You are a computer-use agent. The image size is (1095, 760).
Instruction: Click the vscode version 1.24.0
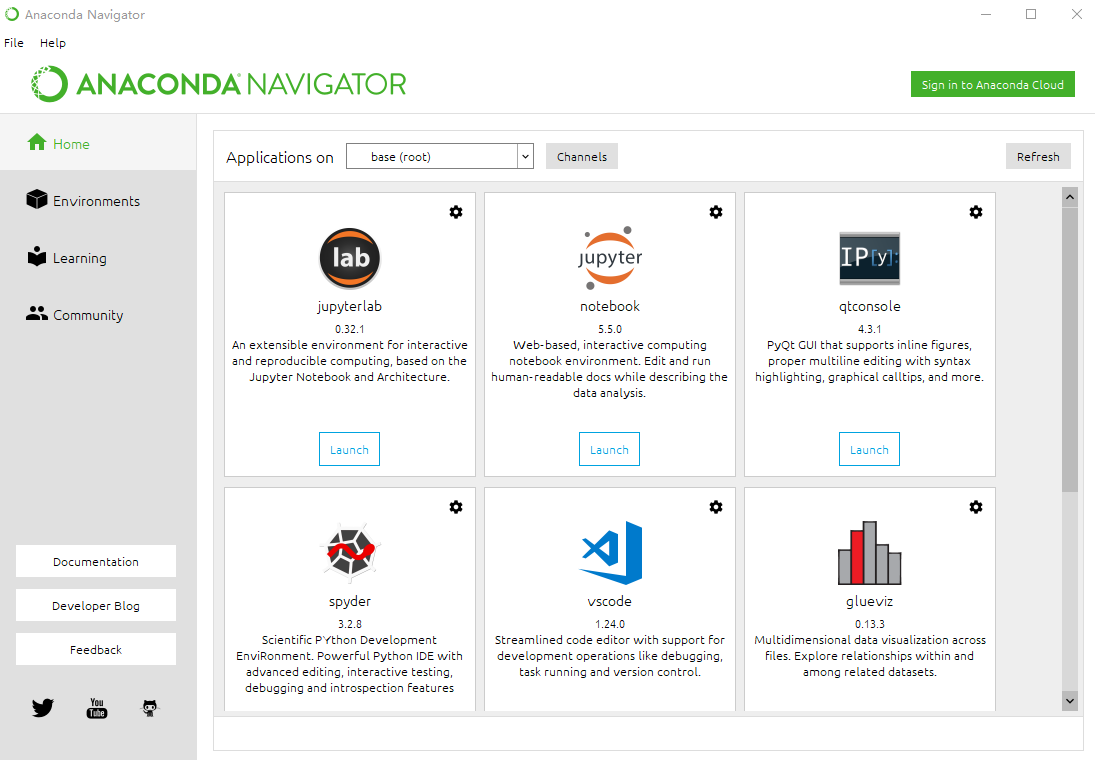610,624
